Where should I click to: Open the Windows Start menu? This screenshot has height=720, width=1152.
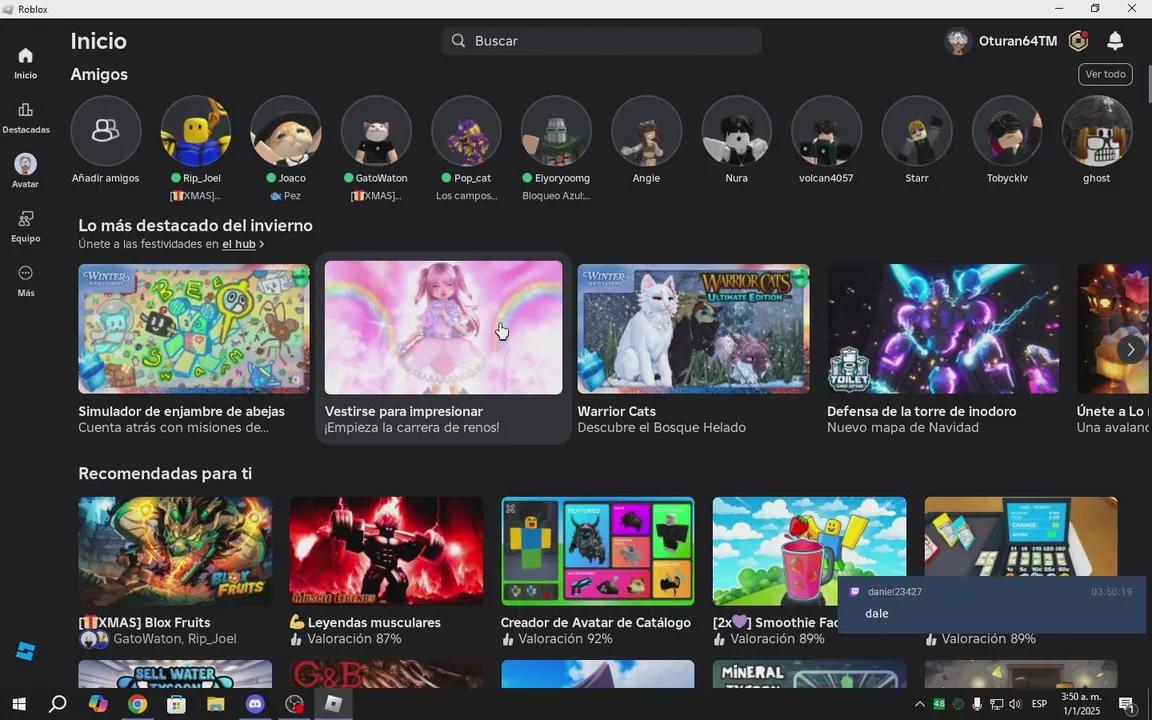pos(18,704)
